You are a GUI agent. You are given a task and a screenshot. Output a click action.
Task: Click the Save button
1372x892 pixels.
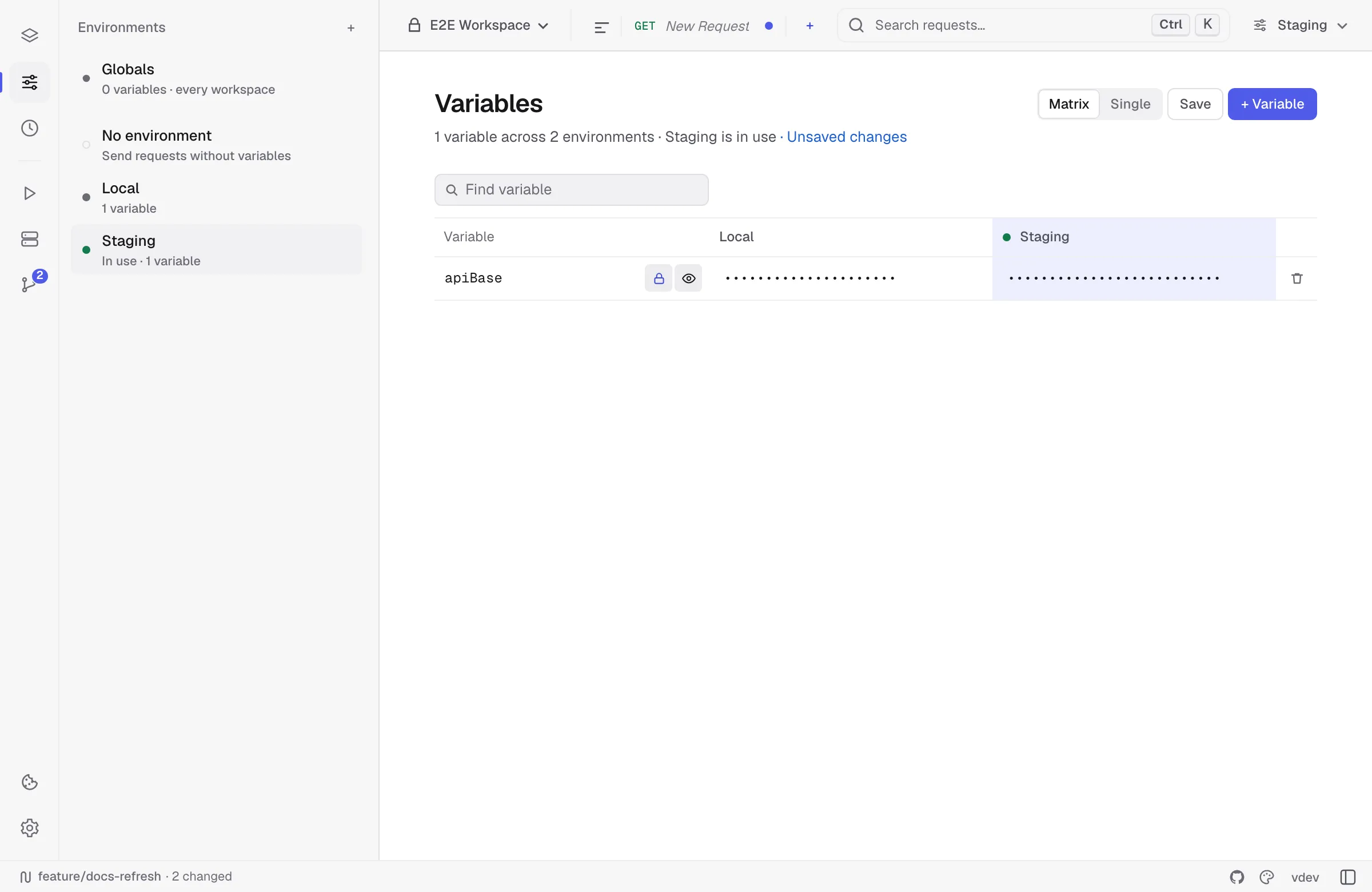1194,104
